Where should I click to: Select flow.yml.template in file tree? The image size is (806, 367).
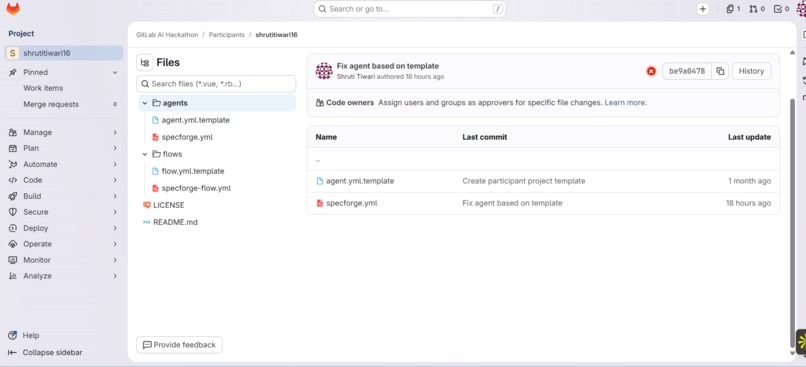click(193, 171)
